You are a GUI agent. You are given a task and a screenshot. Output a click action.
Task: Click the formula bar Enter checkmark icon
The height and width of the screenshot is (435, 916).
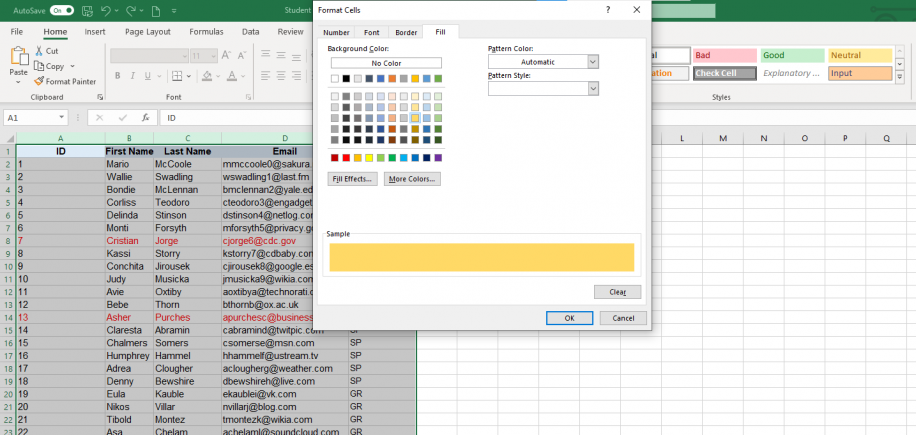tap(123, 118)
